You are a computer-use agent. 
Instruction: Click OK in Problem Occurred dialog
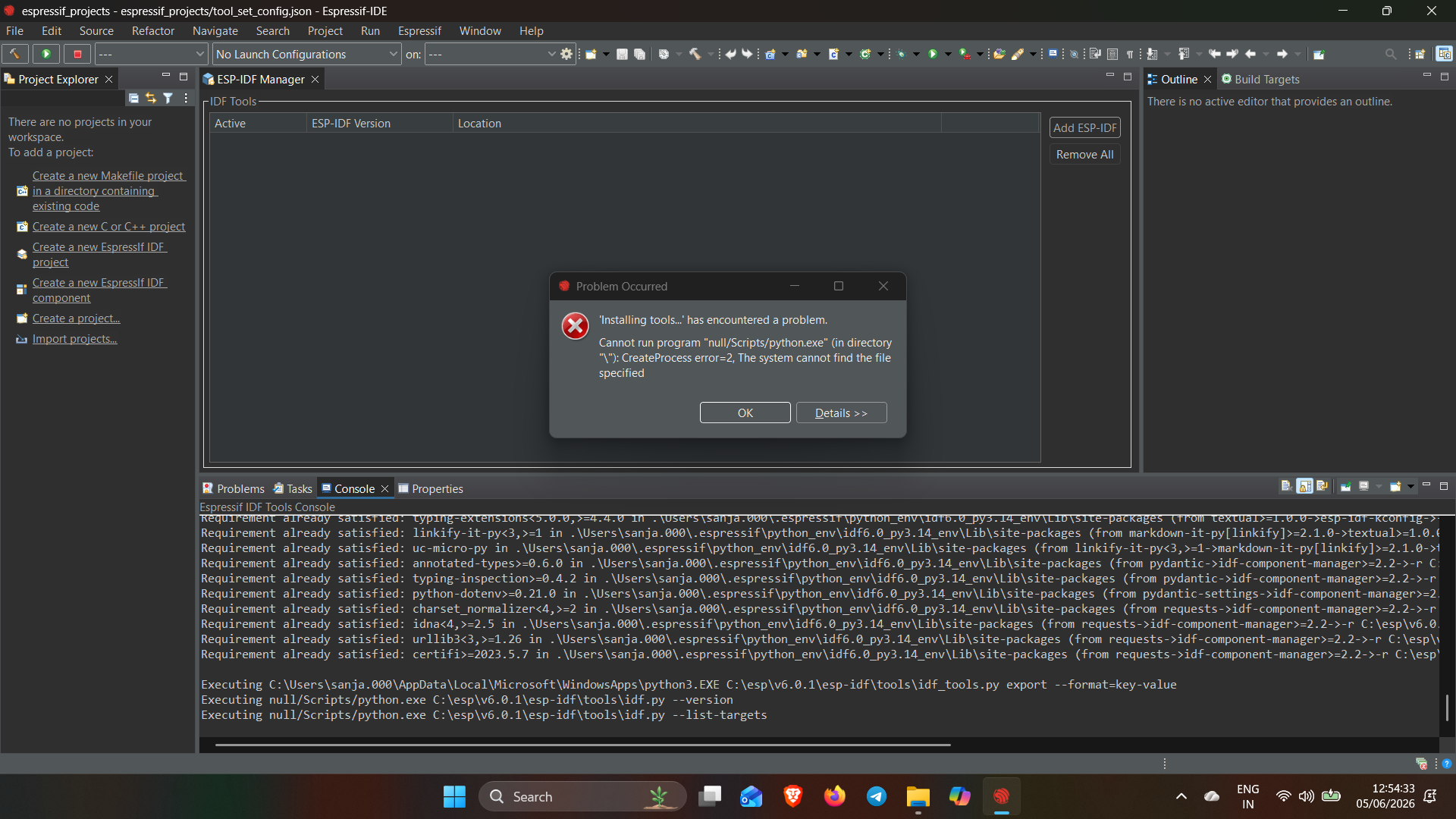click(745, 413)
